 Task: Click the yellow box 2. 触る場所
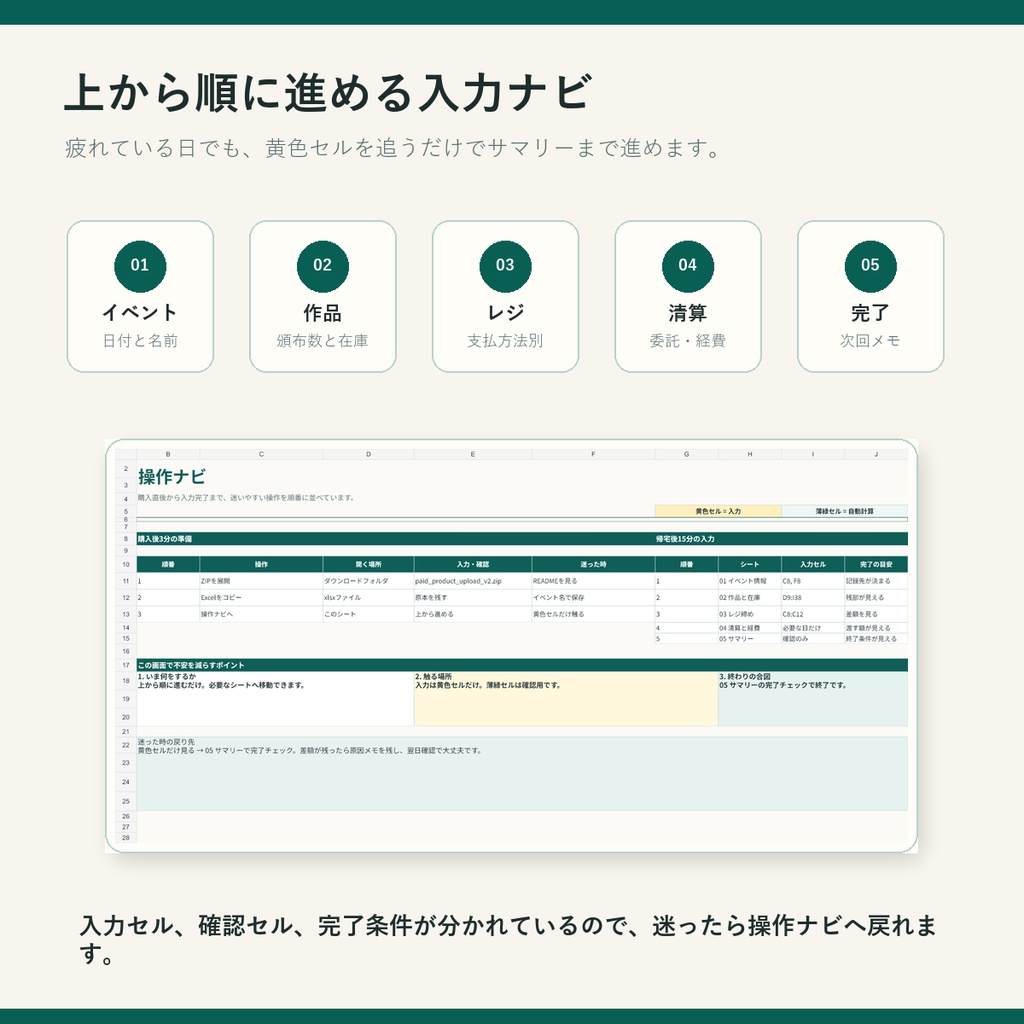(566, 699)
